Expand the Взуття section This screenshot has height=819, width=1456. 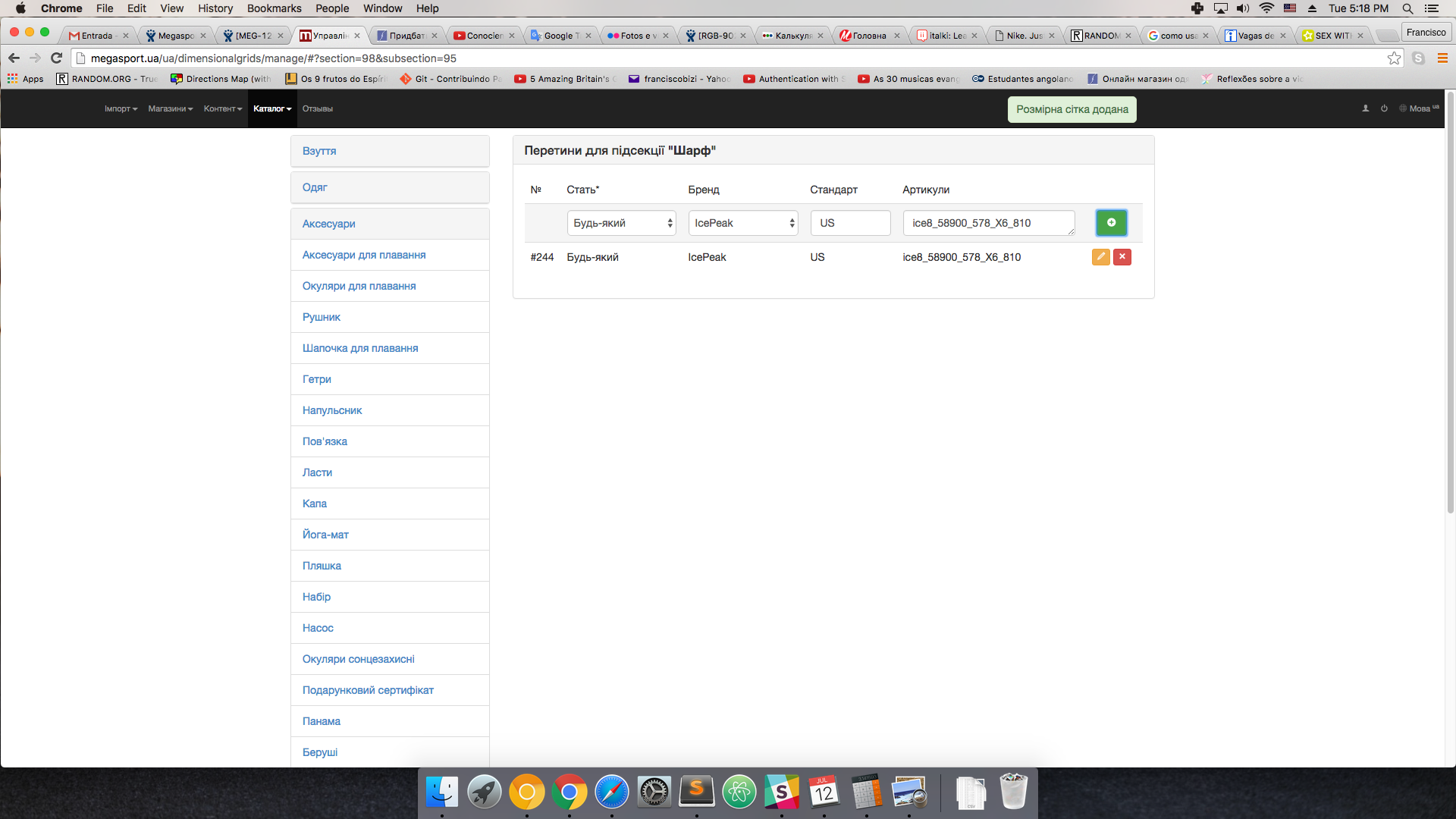tap(319, 151)
